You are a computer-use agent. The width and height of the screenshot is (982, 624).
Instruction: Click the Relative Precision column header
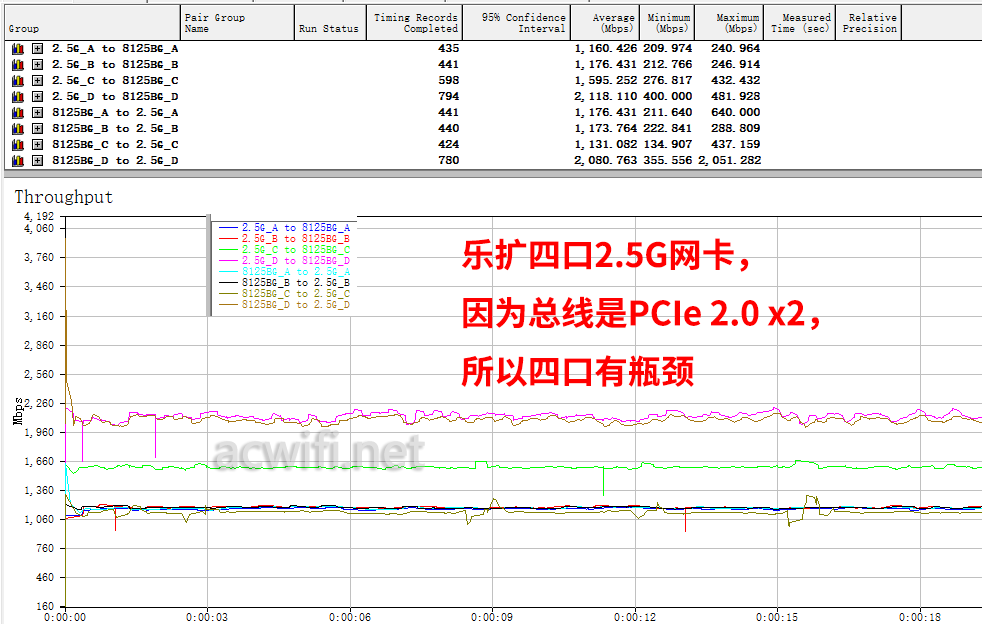[x=869, y=23]
